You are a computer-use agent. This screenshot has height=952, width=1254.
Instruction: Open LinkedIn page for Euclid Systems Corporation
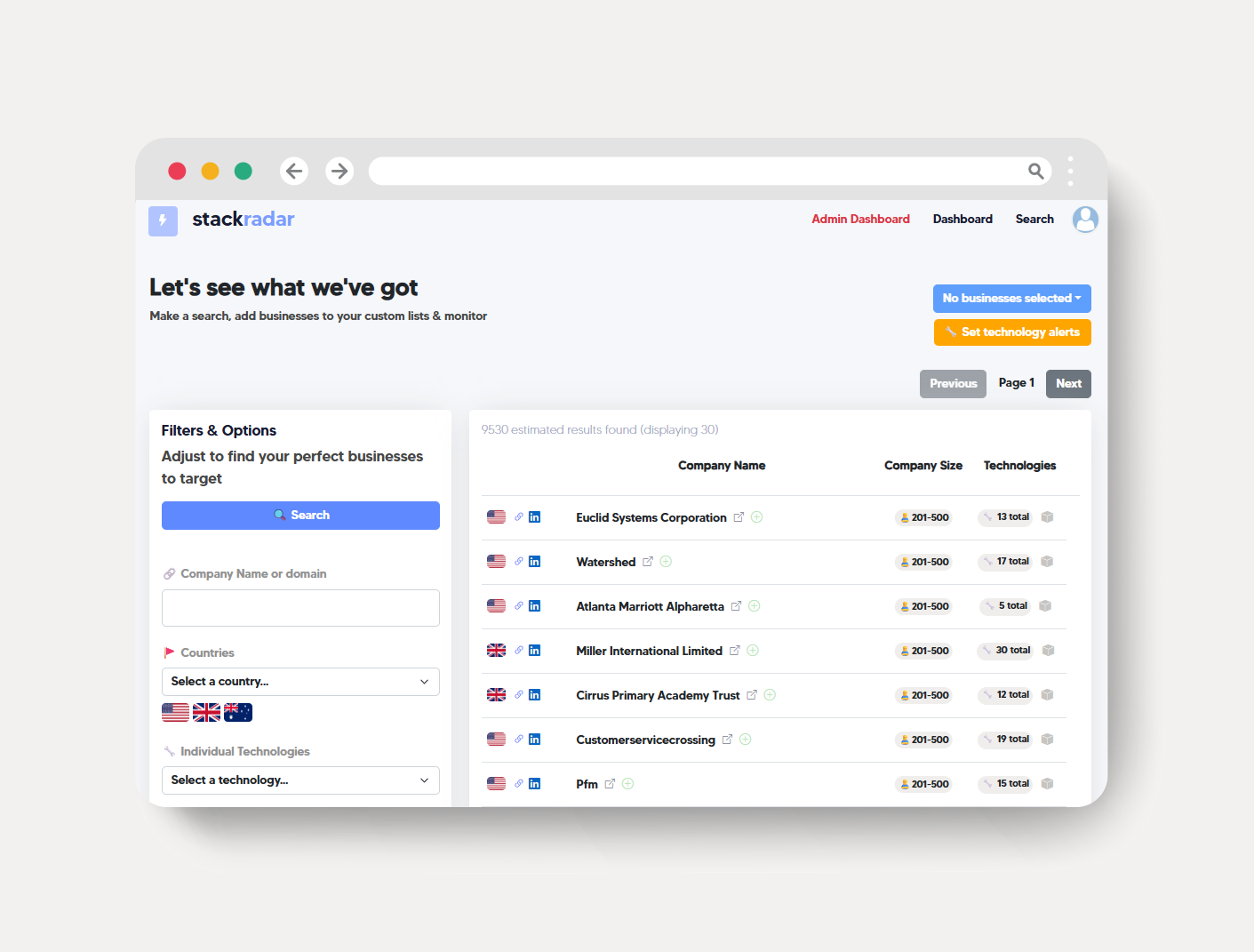[x=535, y=517]
